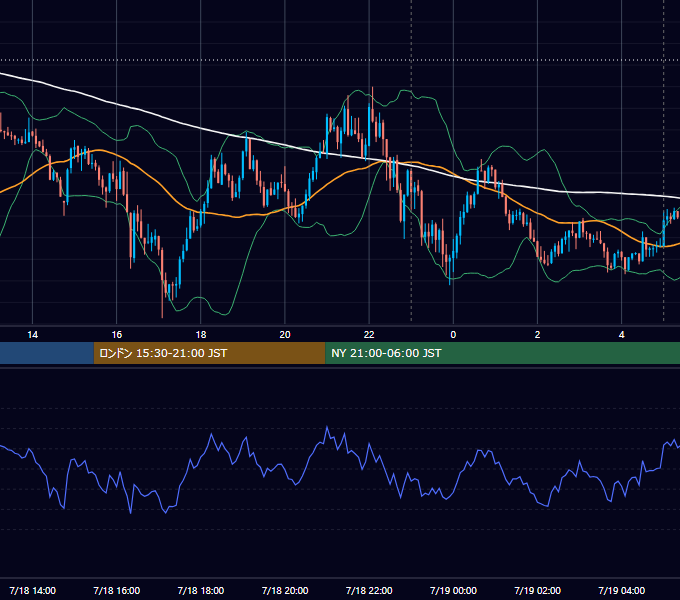Click the time axis label 4
This screenshot has width=680, height=600.
point(621,335)
